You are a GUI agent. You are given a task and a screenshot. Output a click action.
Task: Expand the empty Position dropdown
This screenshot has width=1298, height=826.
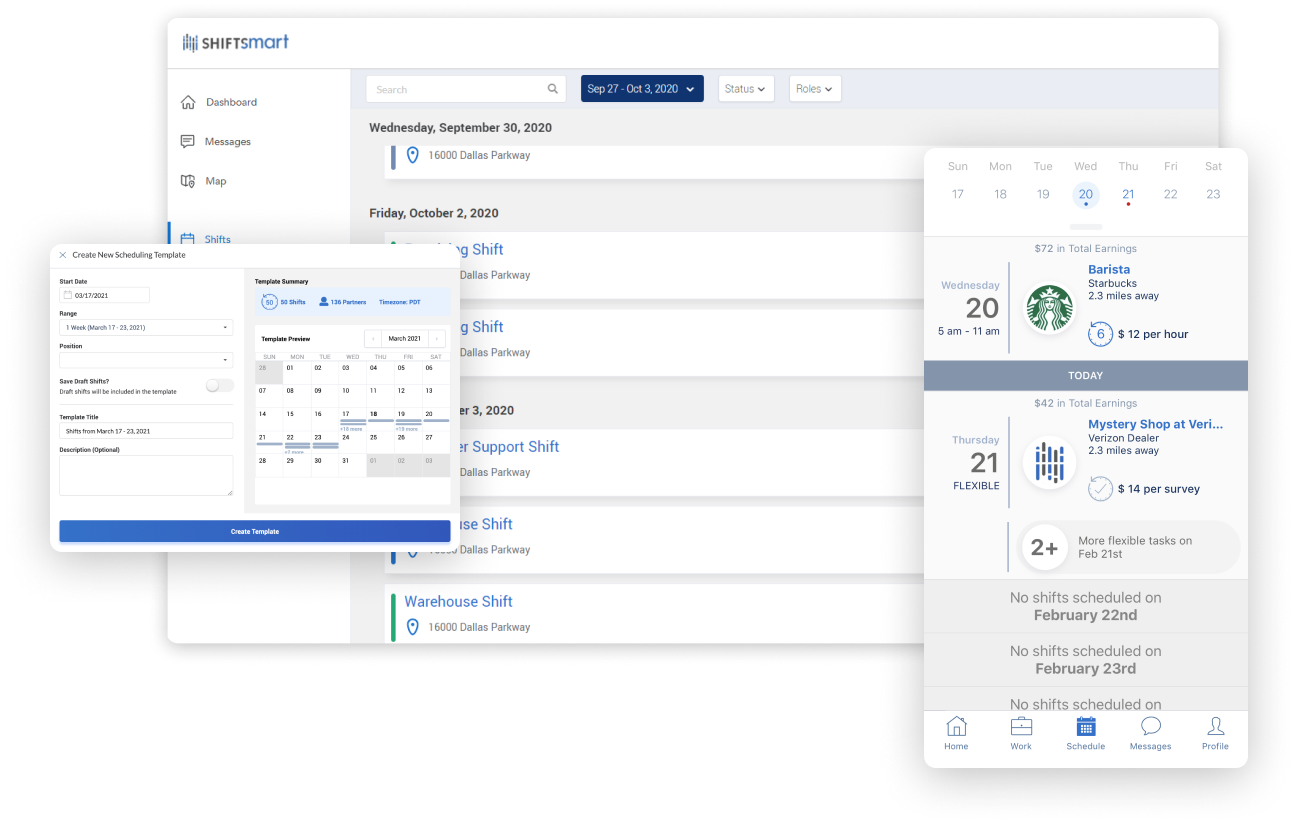(x=146, y=360)
